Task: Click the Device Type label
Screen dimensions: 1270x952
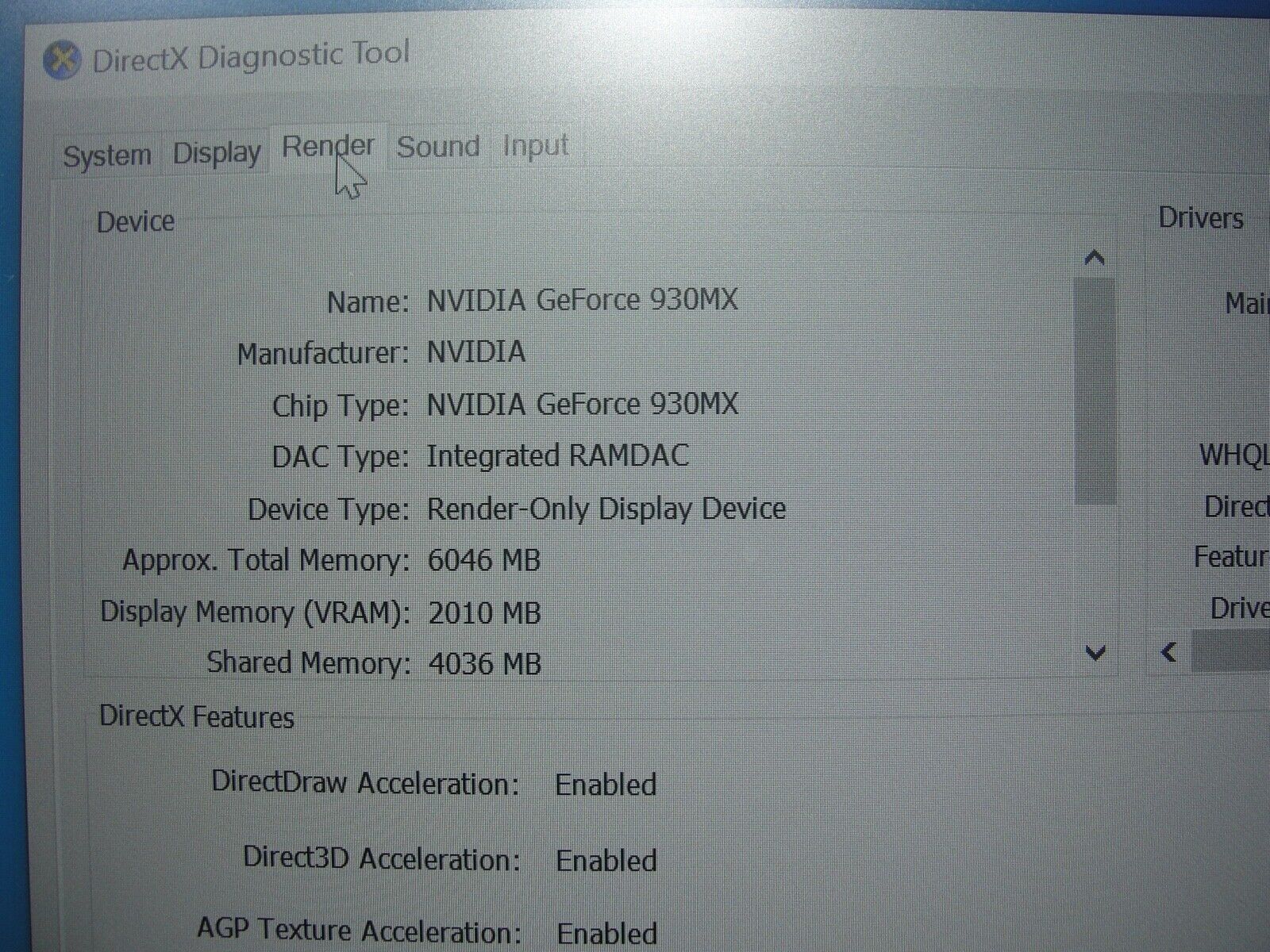Action: [x=329, y=509]
